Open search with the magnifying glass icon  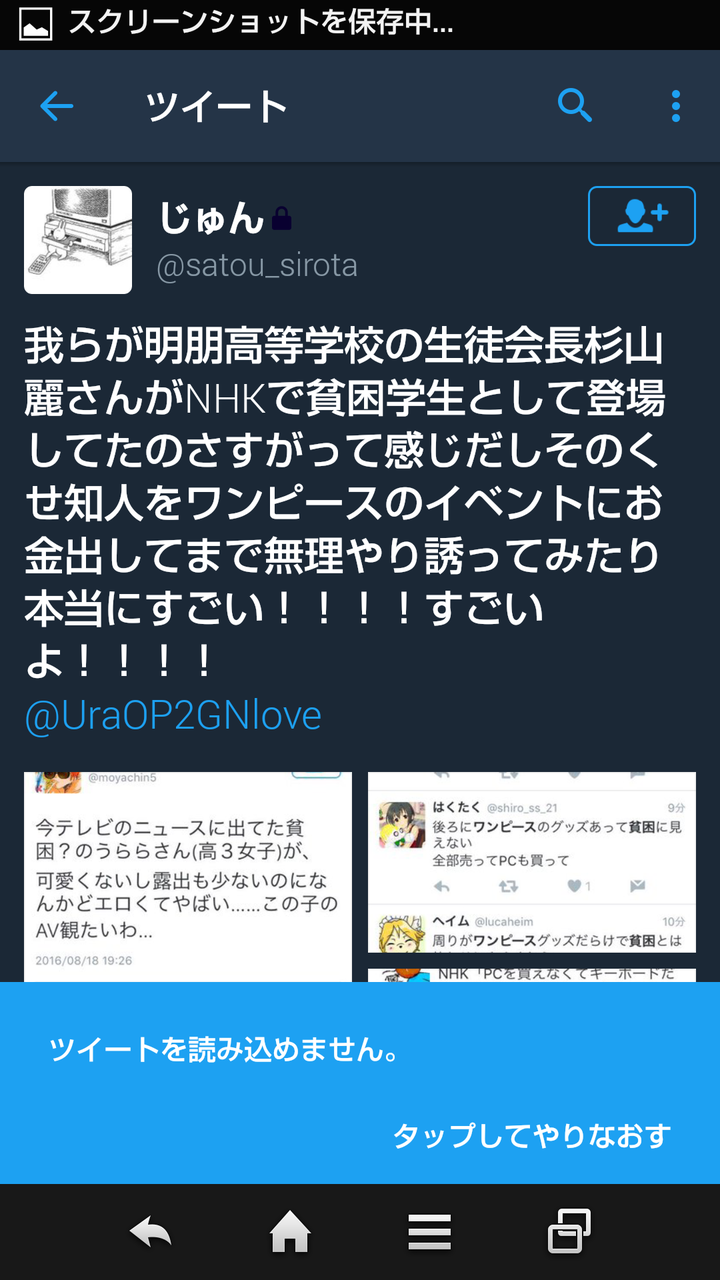(575, 105)
